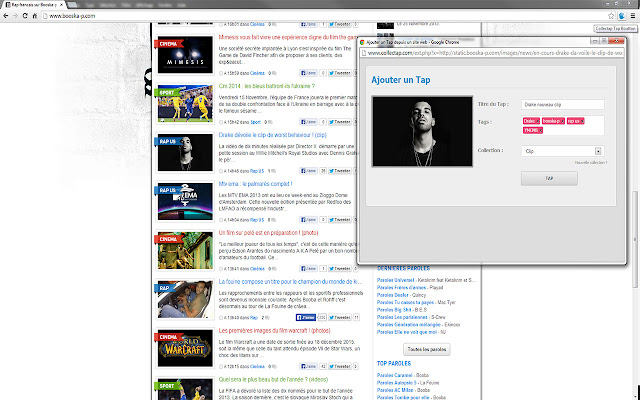This screenshot has height=400, width=640.
Task: Click Tweeter button on La fouine article
Action: tap(340, 318)
